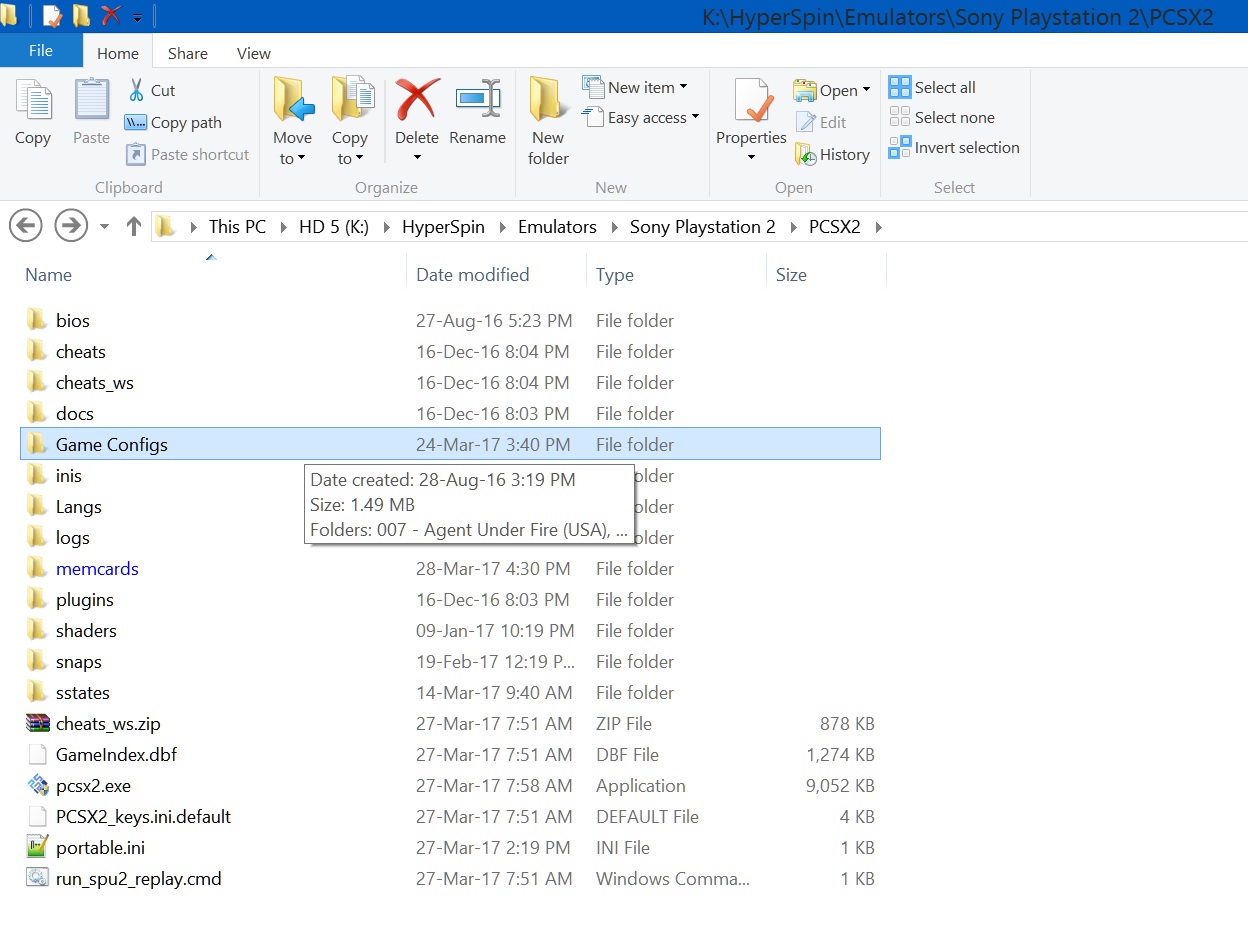Click the Copy icon in ribbon
1248x945 pixels.
tap(33, 101)
